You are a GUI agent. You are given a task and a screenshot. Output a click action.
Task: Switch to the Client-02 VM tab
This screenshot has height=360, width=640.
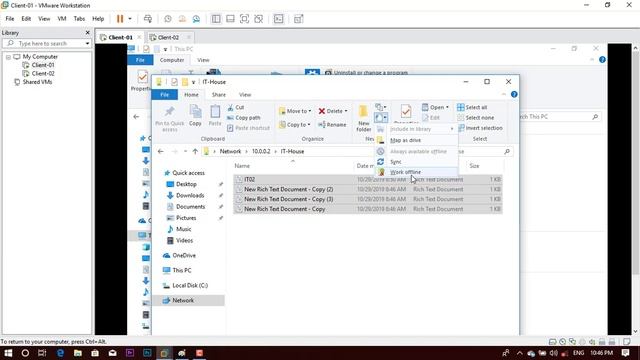pyautogui.click(x=169, y=37)
